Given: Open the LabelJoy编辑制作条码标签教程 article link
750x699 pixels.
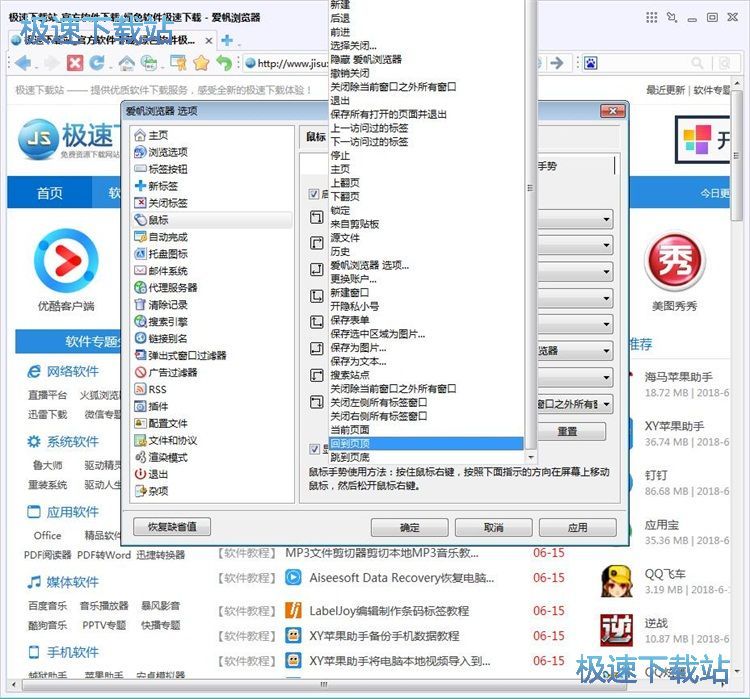Looking at the screenshot, I should (389, 611).
